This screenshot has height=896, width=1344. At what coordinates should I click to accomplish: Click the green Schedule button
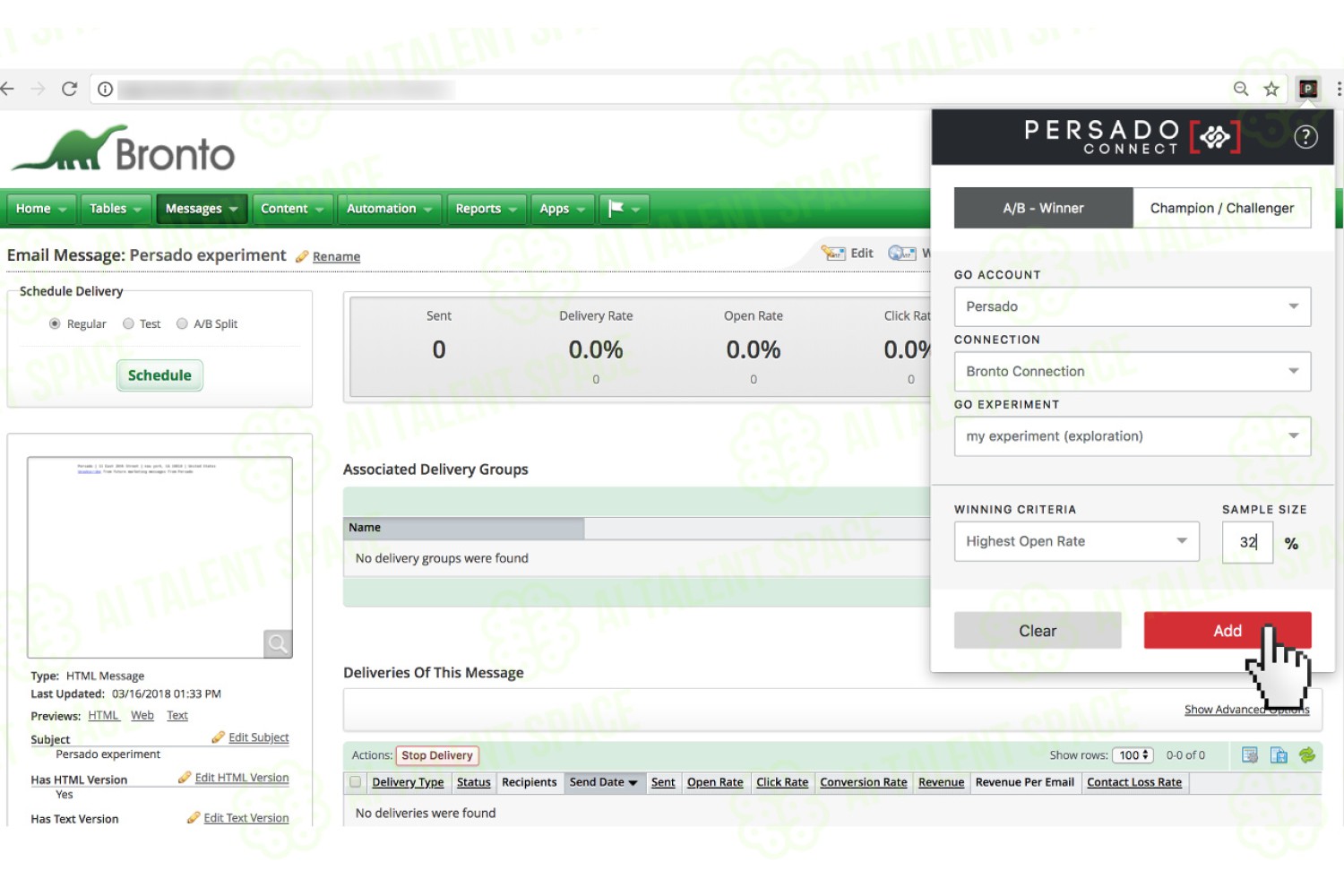click(x=159, y=375)
